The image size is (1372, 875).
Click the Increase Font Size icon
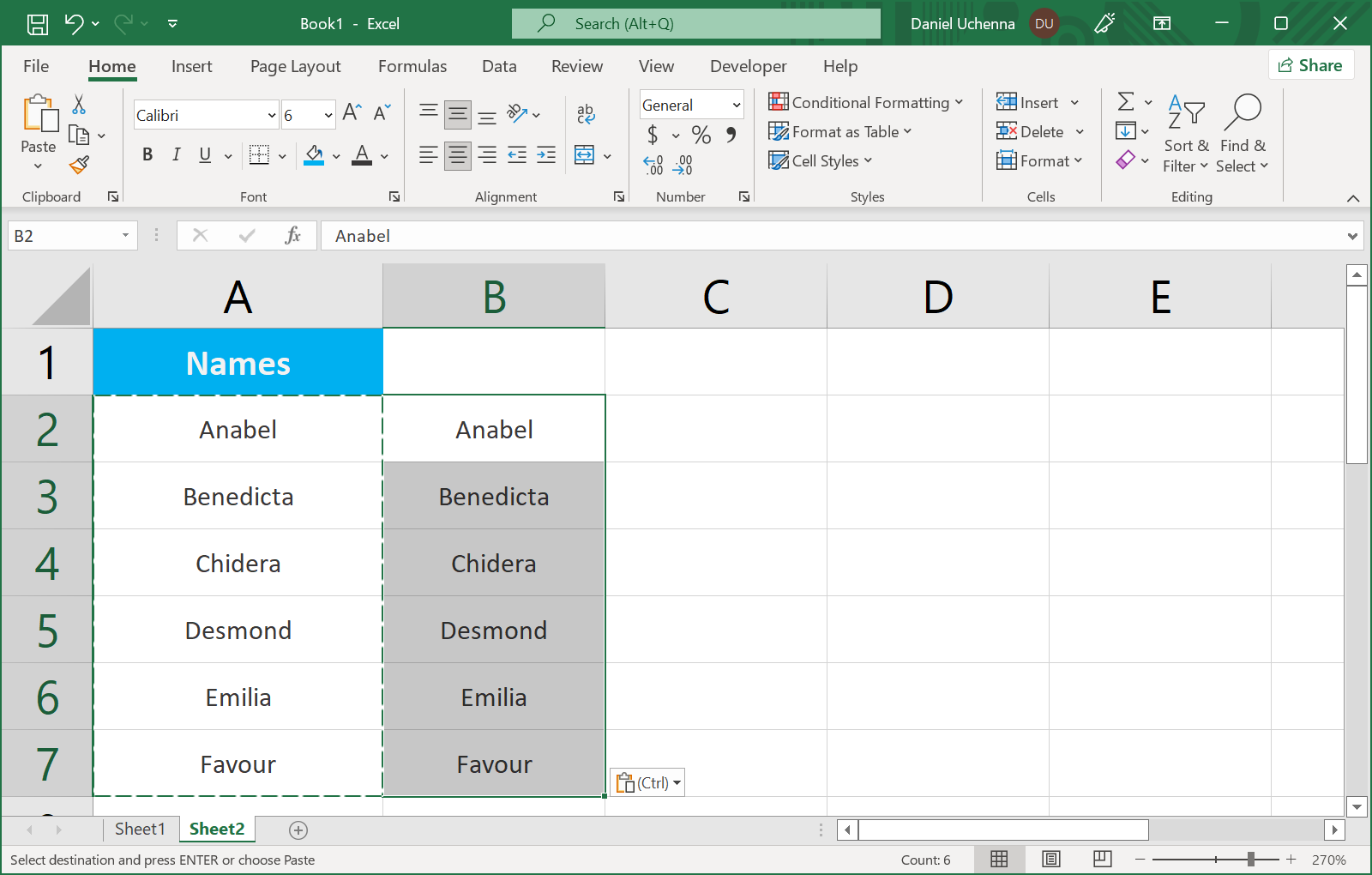[x=352, y=112]
